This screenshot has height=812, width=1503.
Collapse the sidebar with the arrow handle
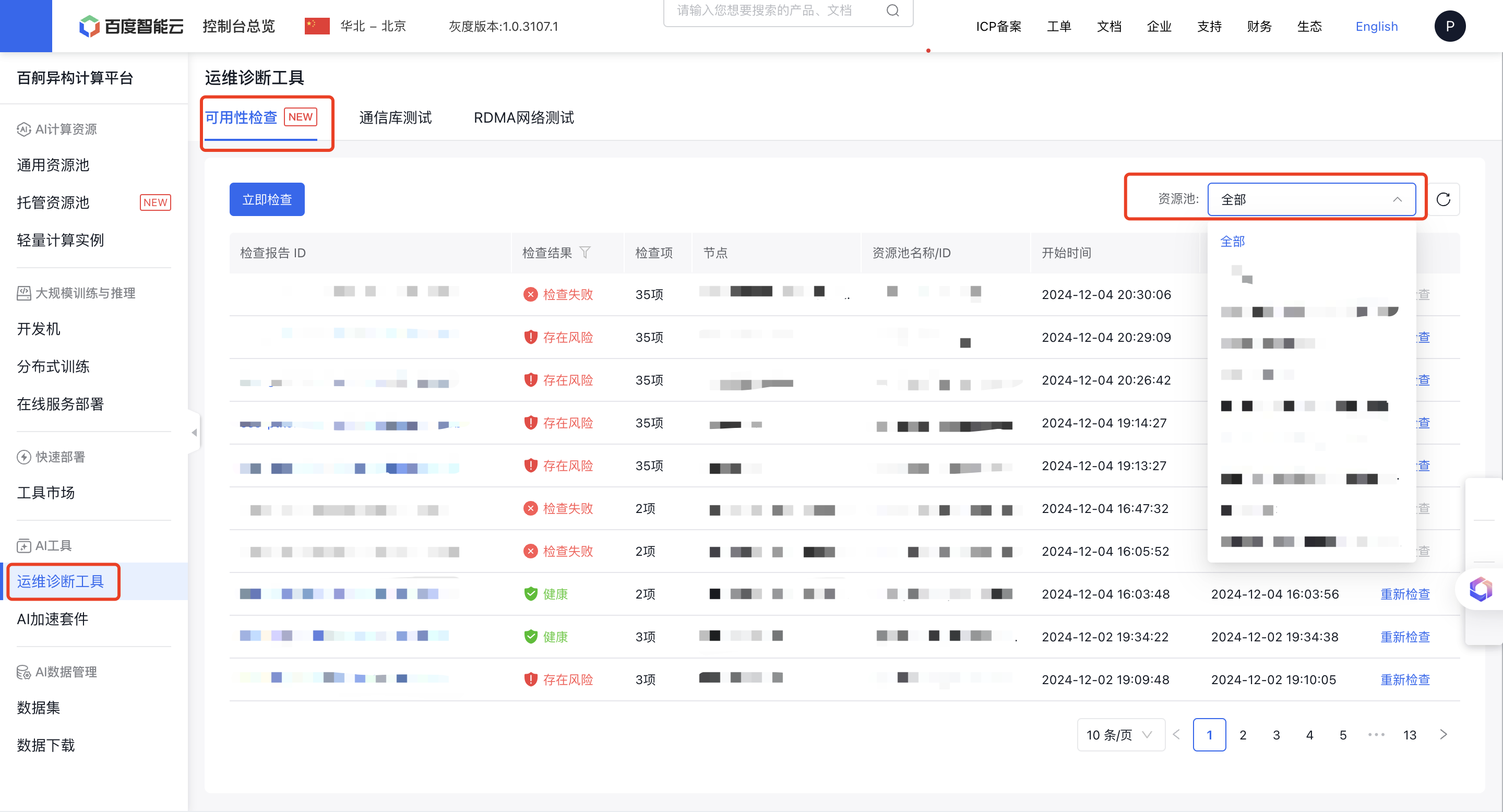pyautogui.click(x=194, y=432)
